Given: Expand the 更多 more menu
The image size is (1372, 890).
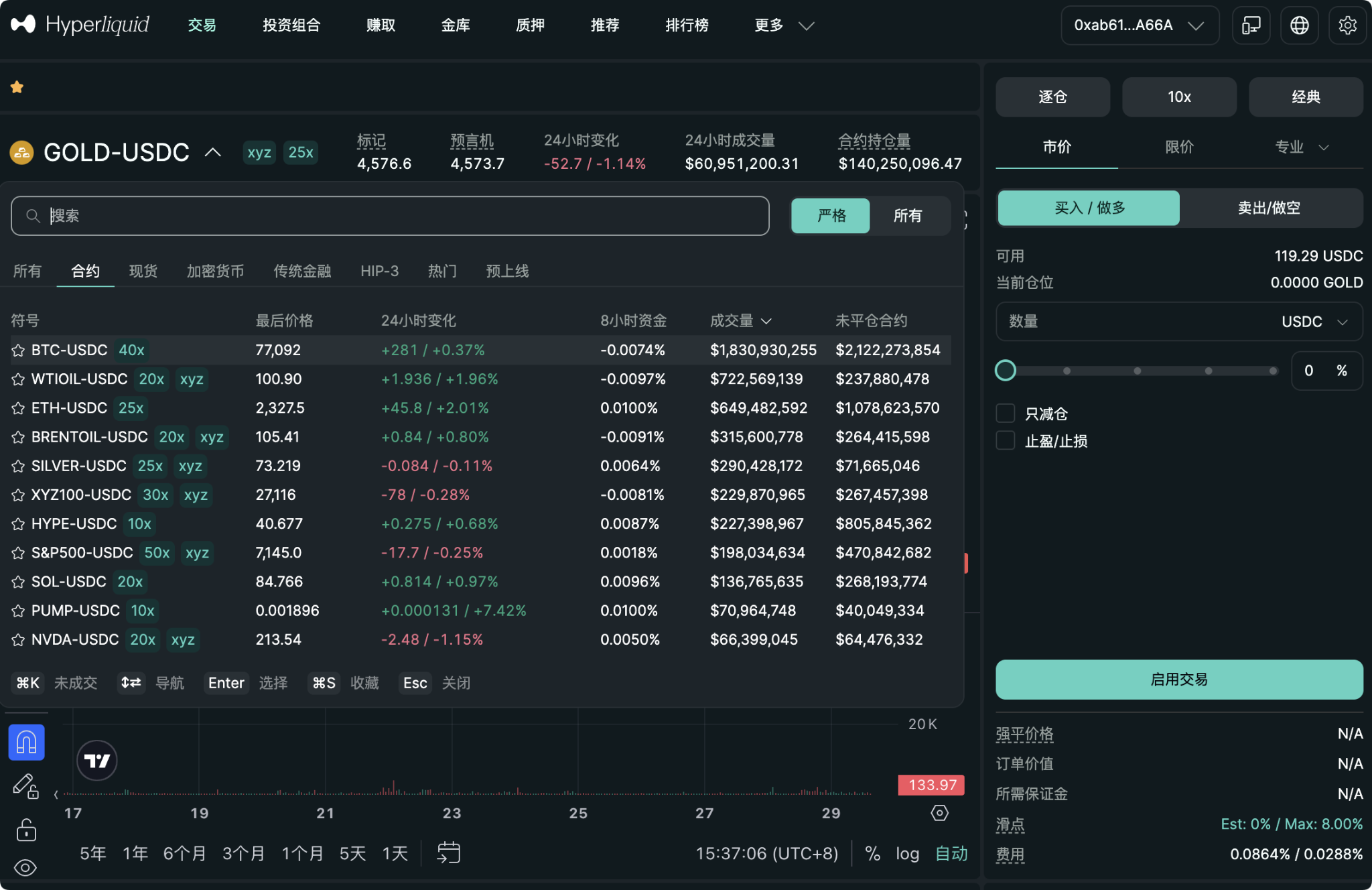Looking at the screenshot, I should click(x=784, y=25).
